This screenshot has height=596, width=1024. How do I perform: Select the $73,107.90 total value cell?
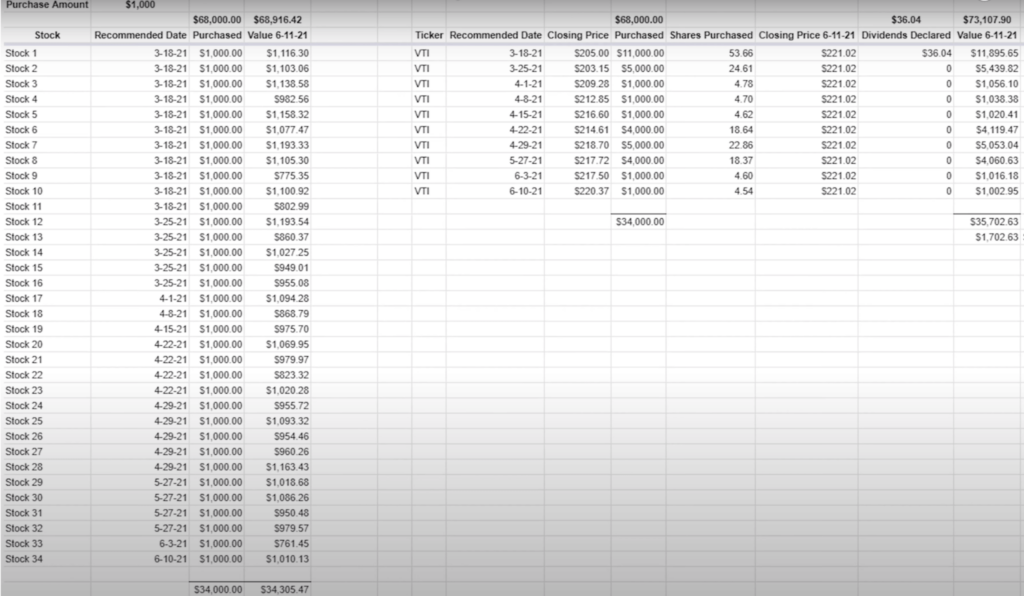[987, 20]
